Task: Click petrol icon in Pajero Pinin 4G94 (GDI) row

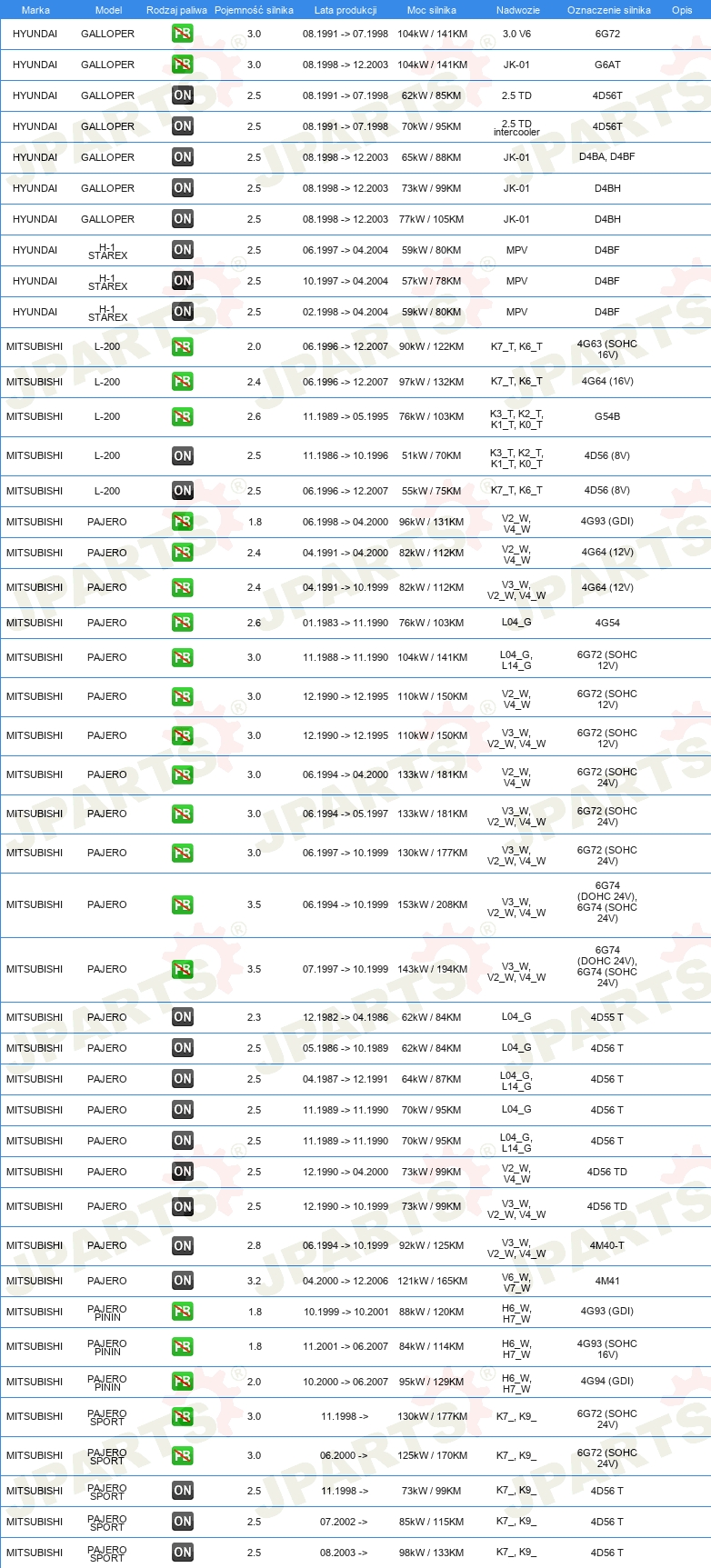Action: click(x=183, y=1382)
